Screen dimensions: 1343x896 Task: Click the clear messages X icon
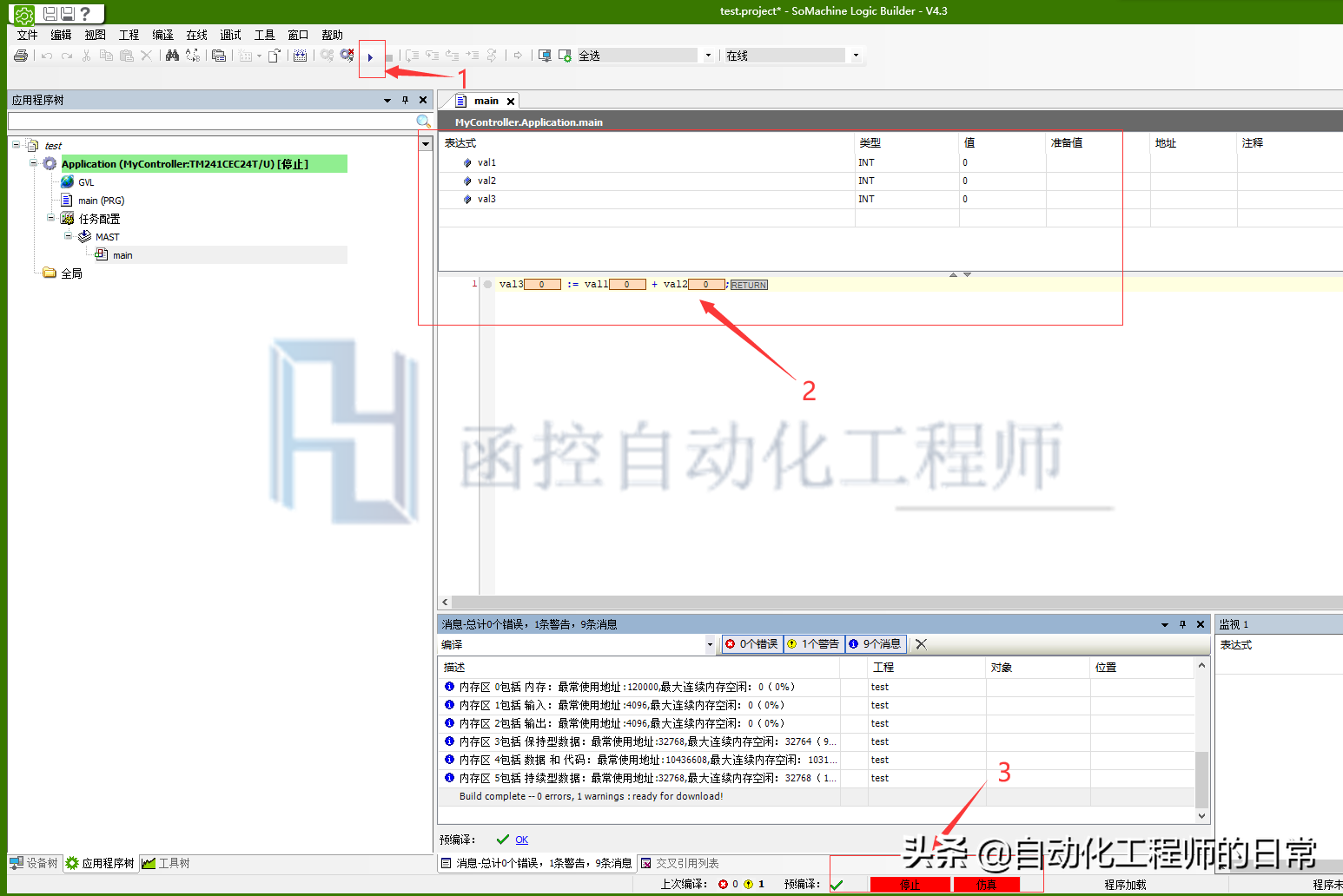[921, 644]
